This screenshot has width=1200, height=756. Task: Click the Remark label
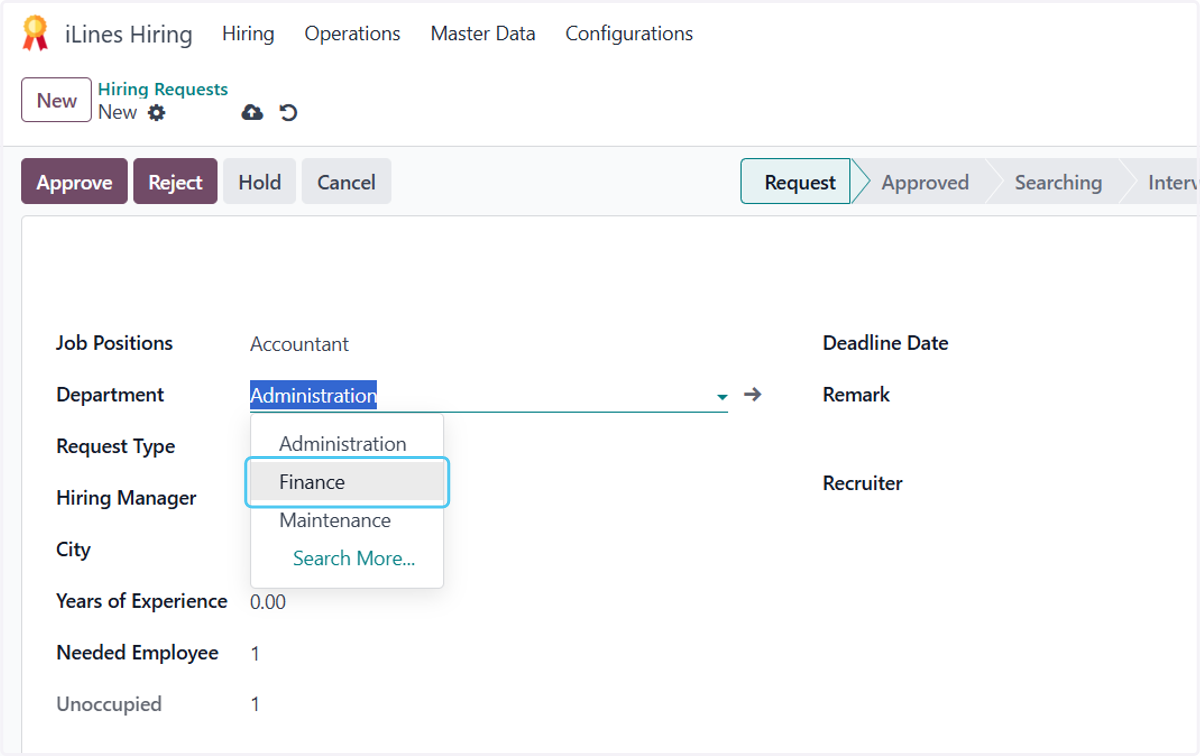856,395
